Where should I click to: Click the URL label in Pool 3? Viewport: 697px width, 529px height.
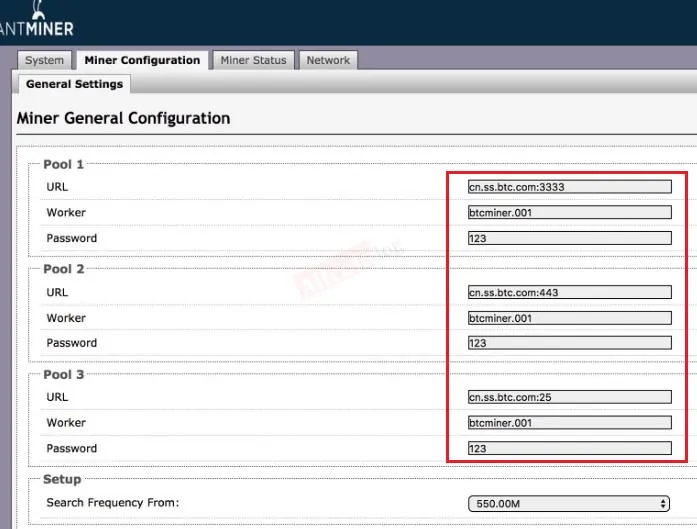coord(57,397)
